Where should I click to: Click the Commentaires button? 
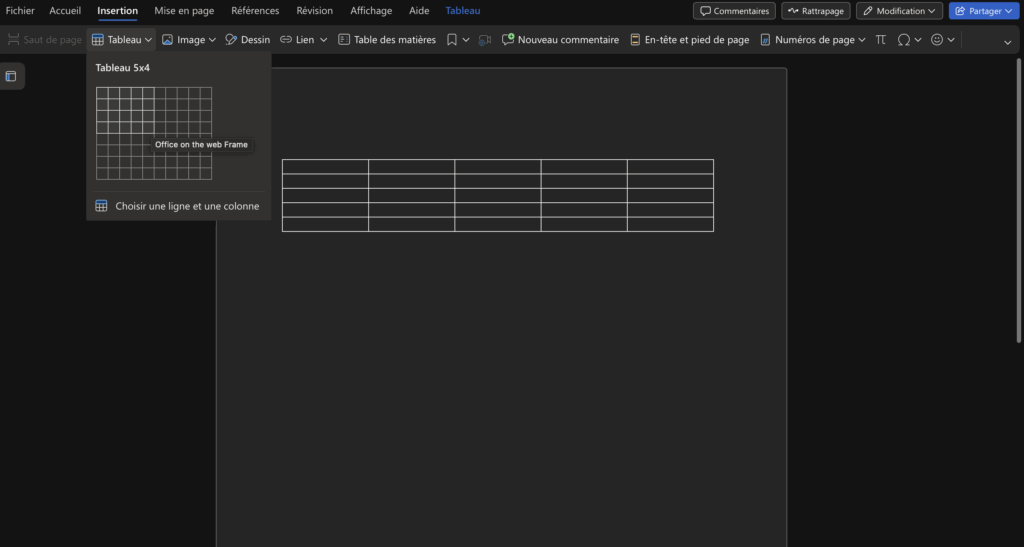[734, 11]
